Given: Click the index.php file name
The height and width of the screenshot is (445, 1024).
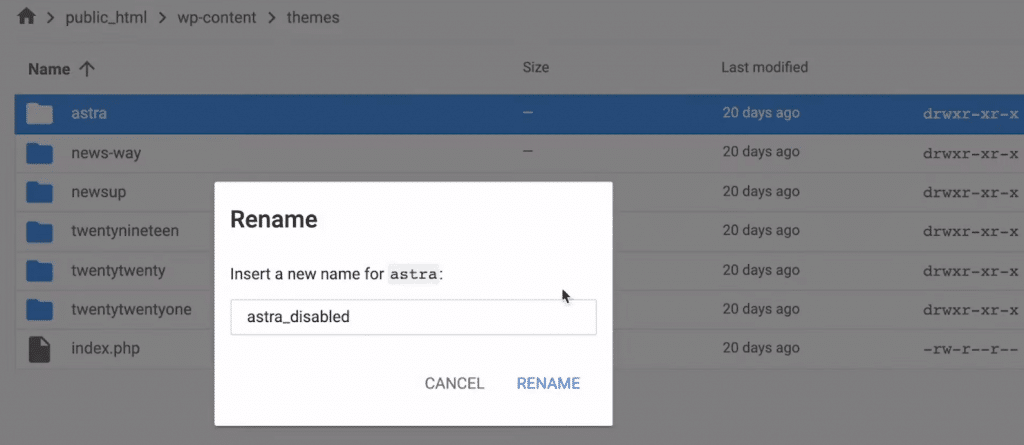Looking at the screenshot, I should 105,348.
